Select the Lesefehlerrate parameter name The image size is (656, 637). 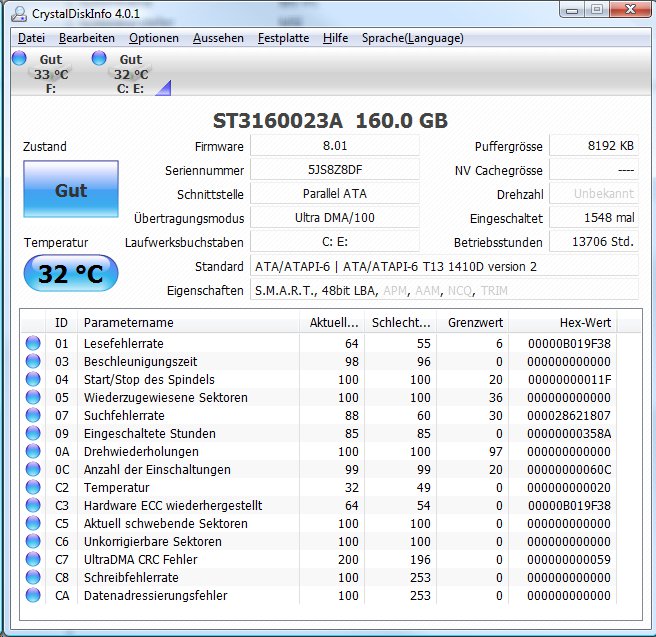(x=123, y=343)
